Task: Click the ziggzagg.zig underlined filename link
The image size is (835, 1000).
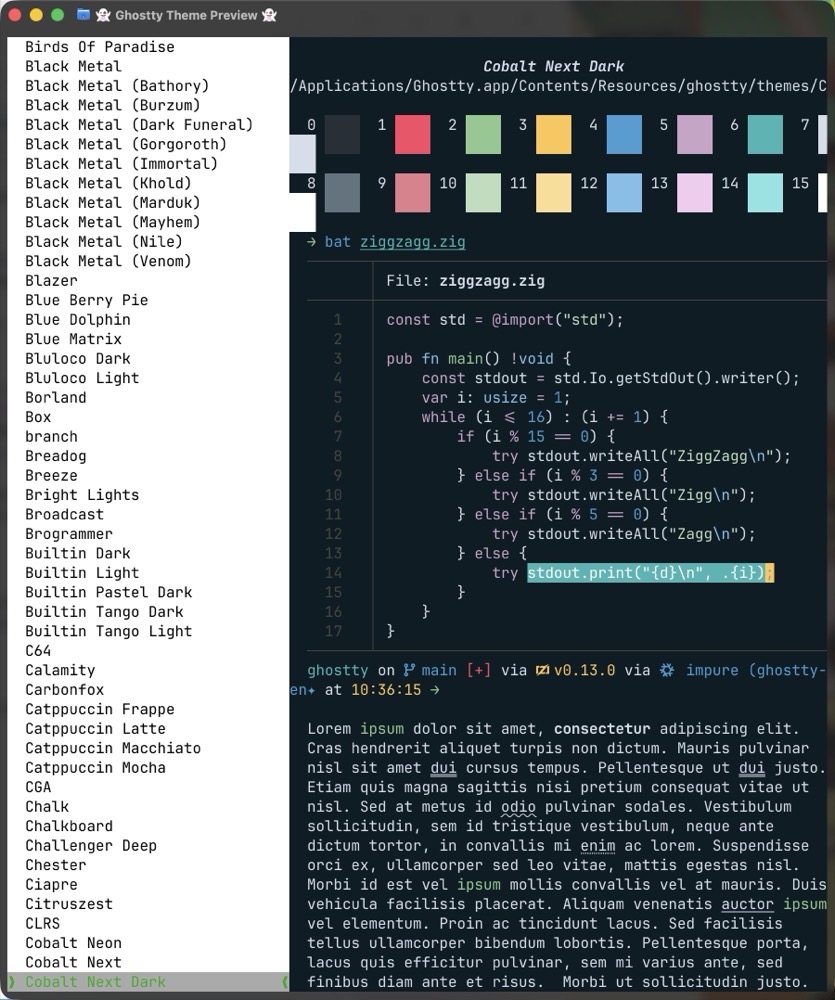Action: pos(413,242)
